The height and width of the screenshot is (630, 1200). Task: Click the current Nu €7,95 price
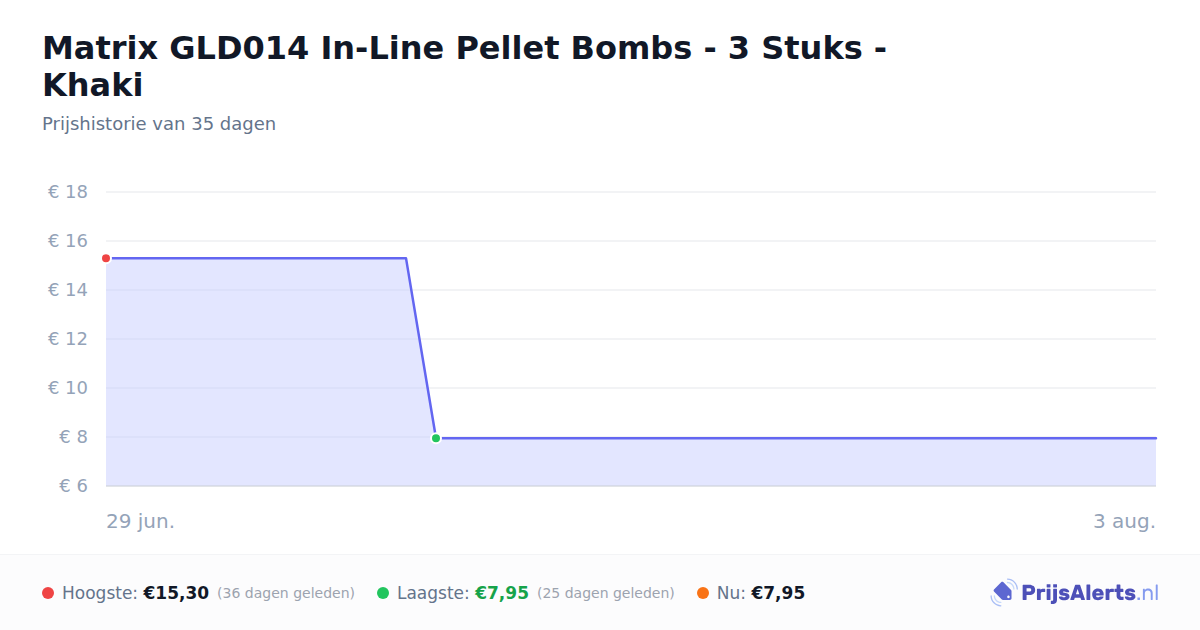[778, 593]
